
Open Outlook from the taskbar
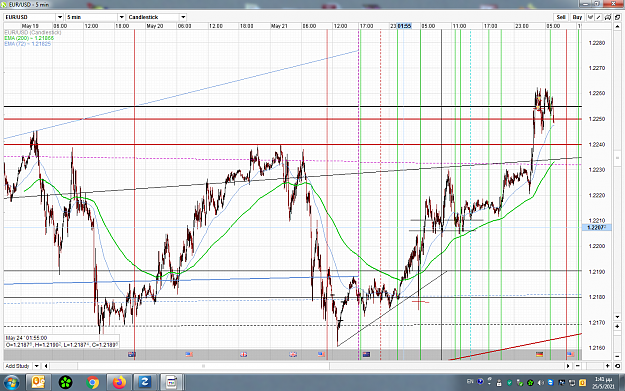point(38,383)
